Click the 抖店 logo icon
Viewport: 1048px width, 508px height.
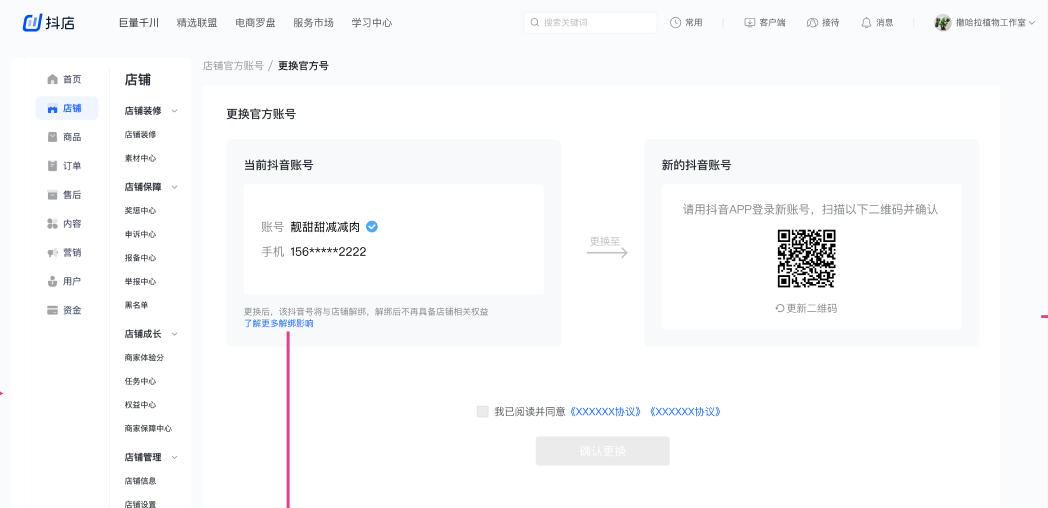pyautogui.click(x=32, y=22)
